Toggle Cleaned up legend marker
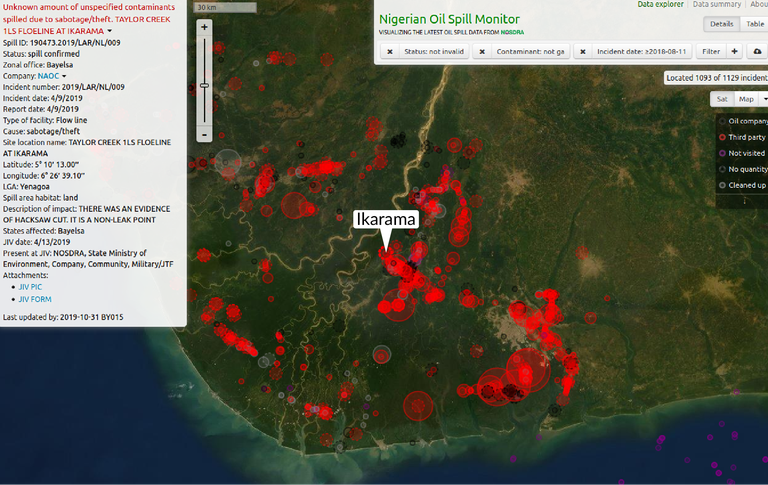 click(x=722, y=185)
